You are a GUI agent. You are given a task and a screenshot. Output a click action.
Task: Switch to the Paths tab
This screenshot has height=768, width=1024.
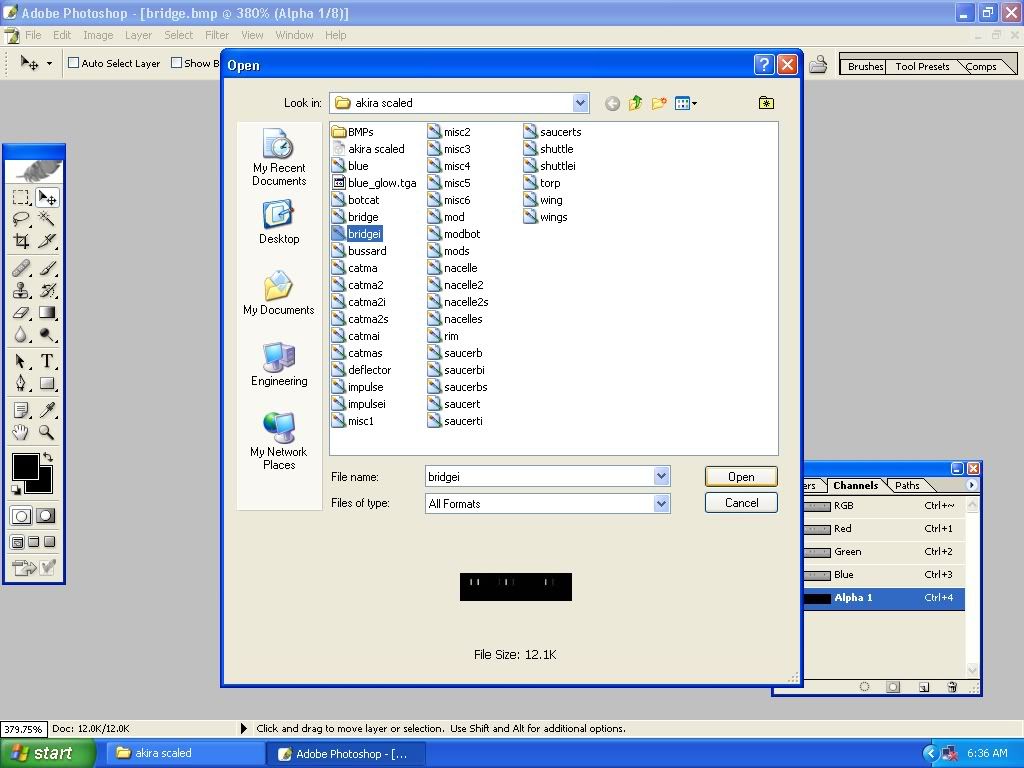[x=907, y=485]
